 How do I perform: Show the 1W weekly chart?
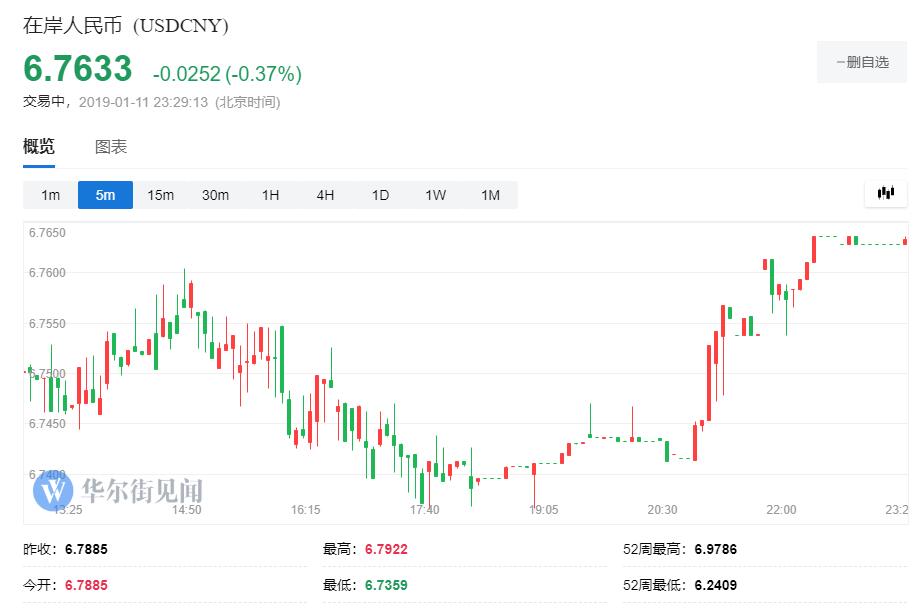[435, 195]
